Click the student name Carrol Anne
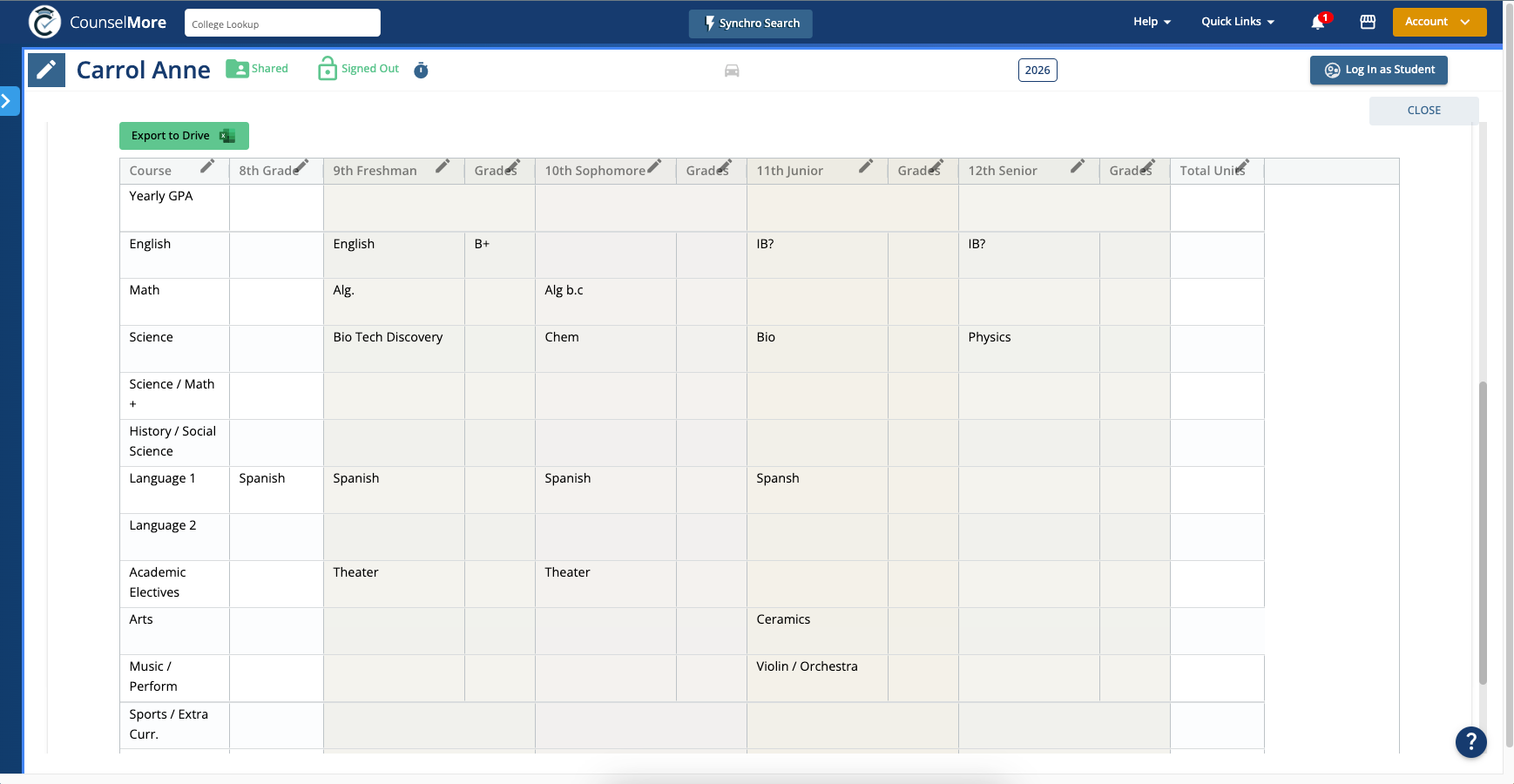1514x784 pixels. click(144, 70)
